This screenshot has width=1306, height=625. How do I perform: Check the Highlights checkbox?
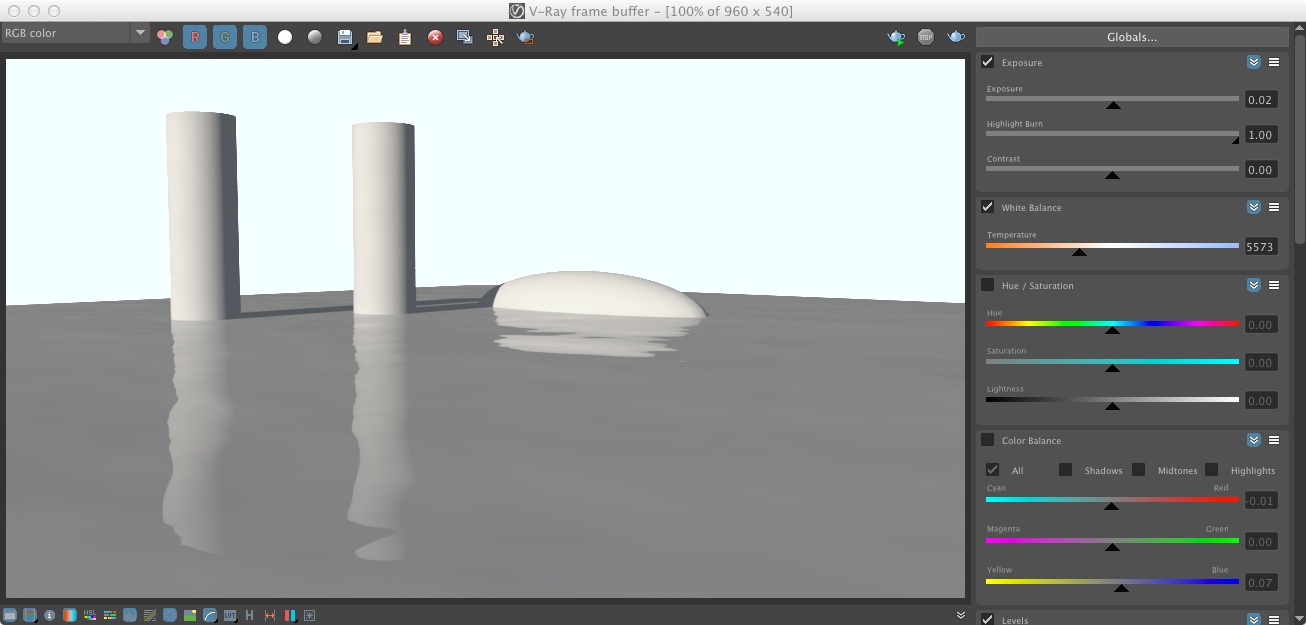click(x=1212, y=470)
